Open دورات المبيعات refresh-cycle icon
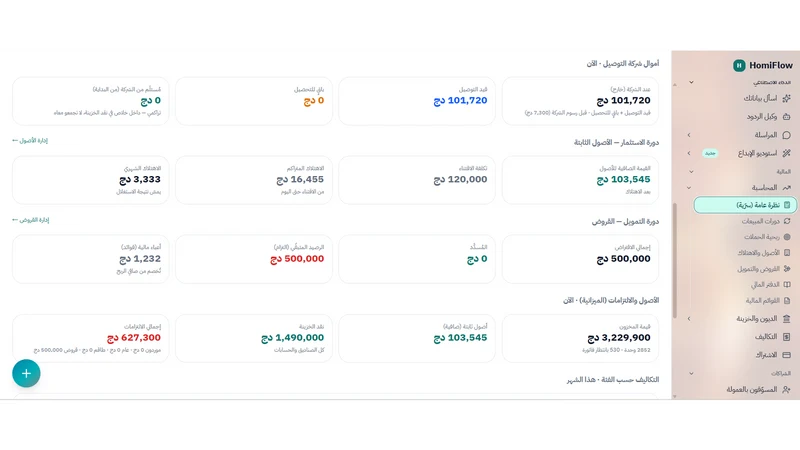The image size is (800, 450). pyautogui.click(x=787, y=221)
